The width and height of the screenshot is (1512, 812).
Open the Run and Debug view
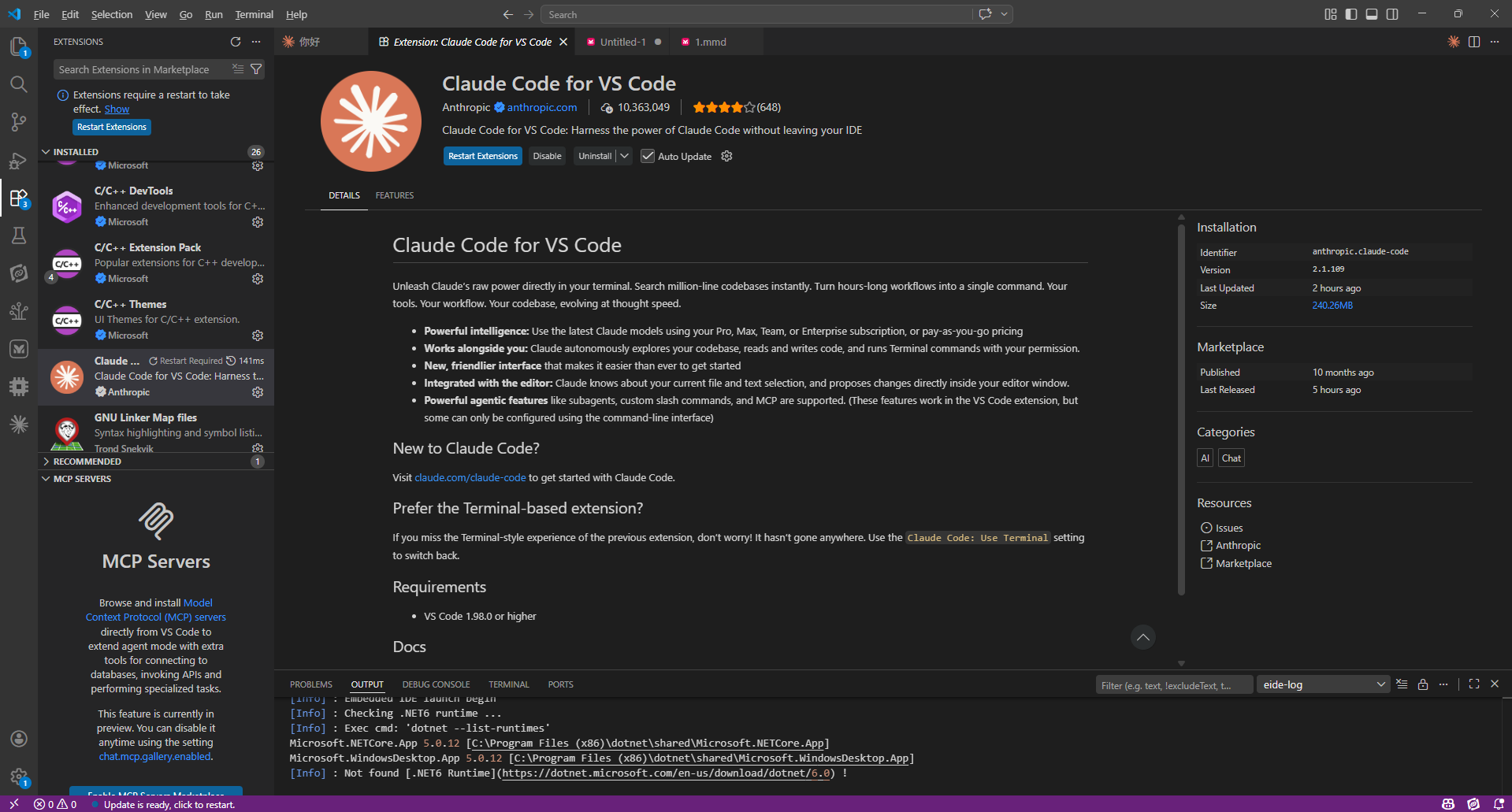pyautogui.click(x=19, y=160)
